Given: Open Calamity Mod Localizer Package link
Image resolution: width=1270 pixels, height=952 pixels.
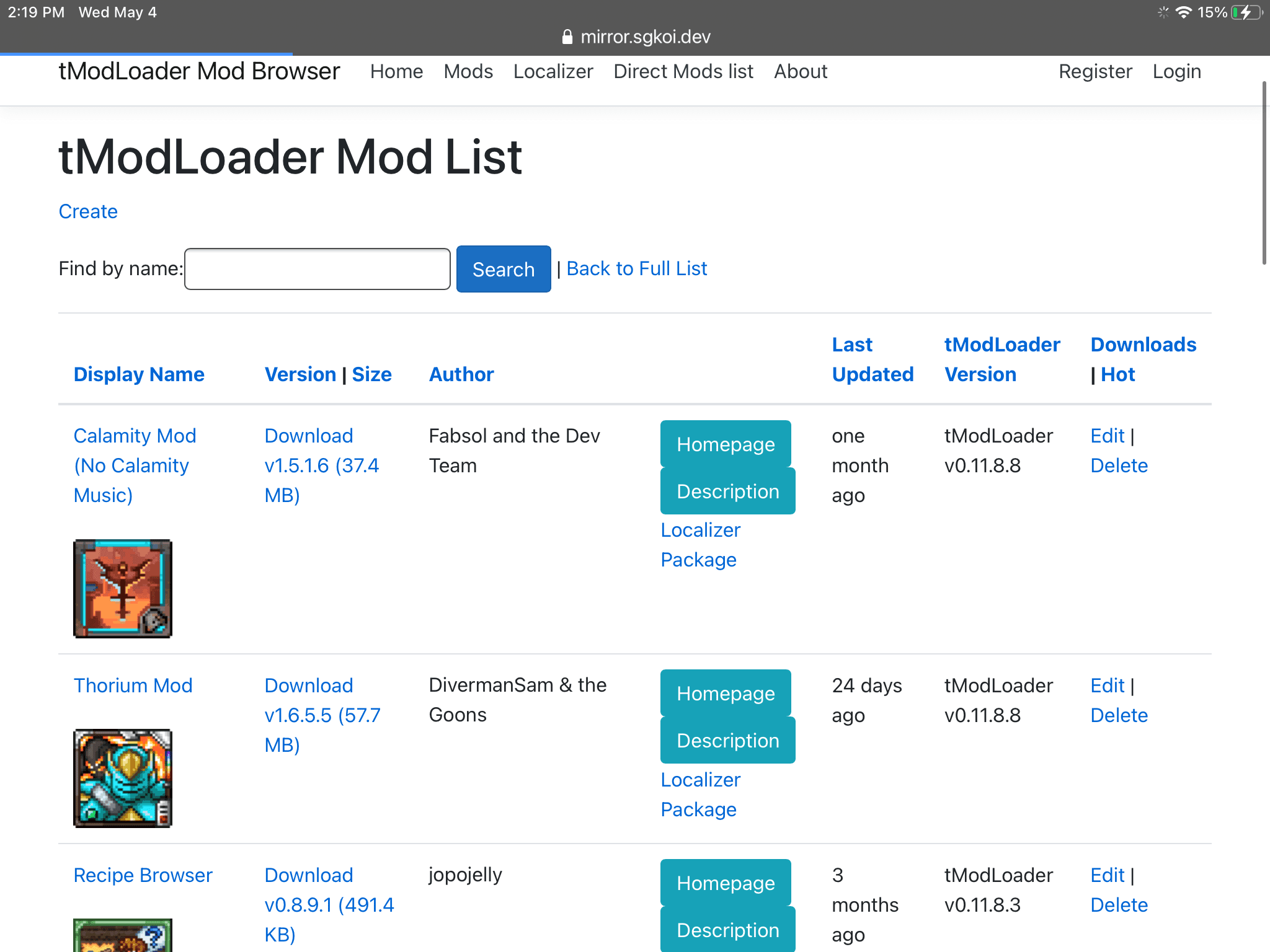Looking at the screenshot, I should [x=701, y=545].
